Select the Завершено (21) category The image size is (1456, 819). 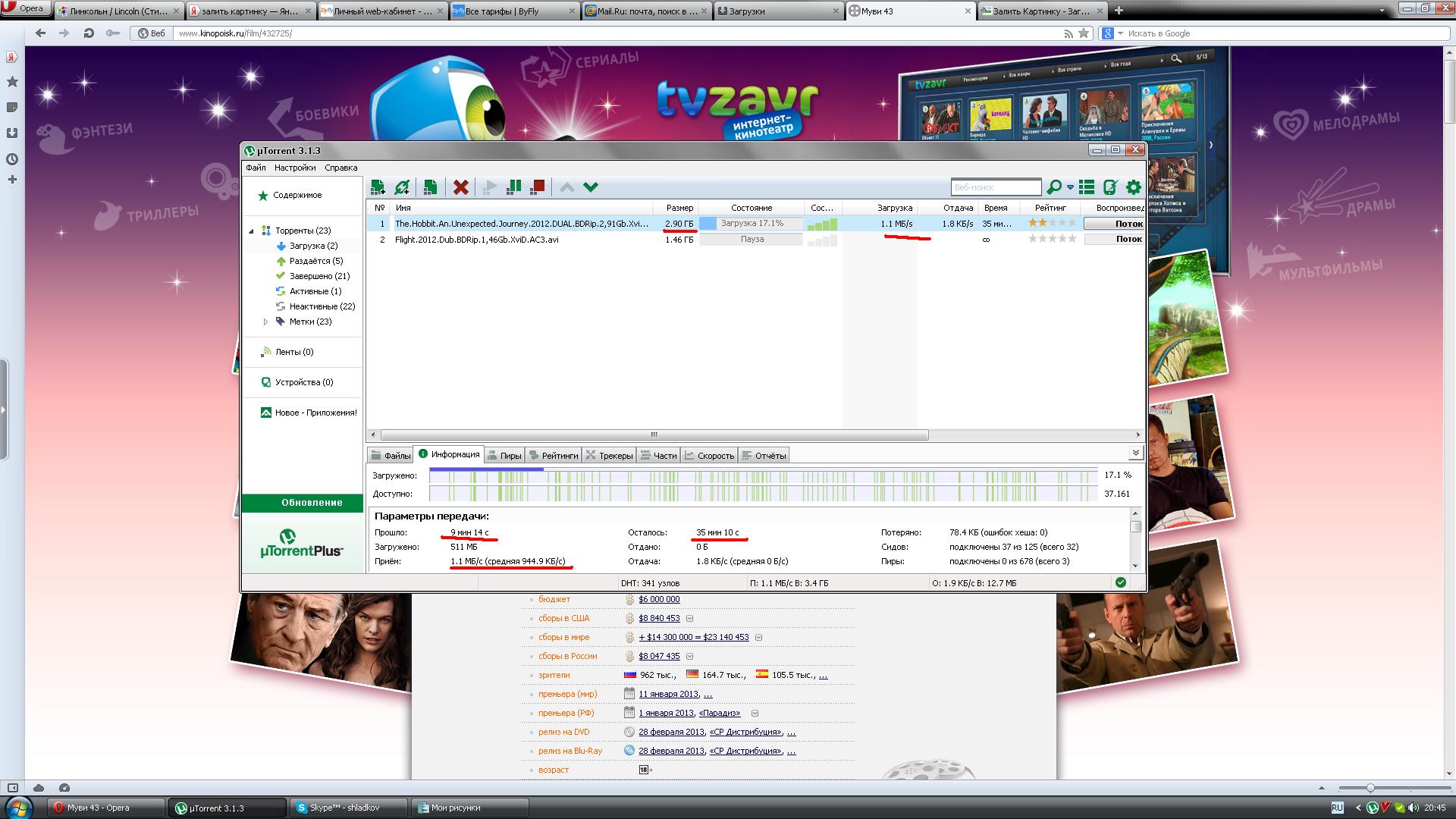point(319,276)
